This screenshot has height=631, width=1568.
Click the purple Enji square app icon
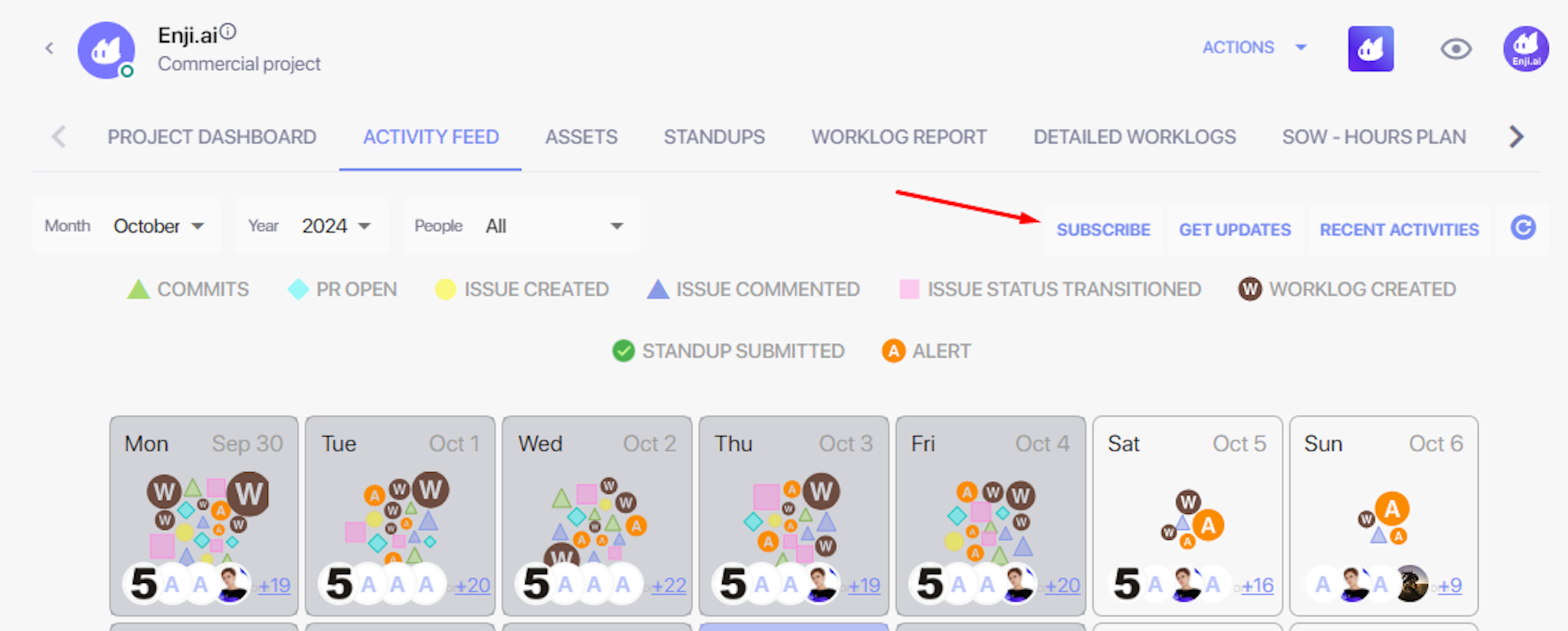(x=1370, y=49)
